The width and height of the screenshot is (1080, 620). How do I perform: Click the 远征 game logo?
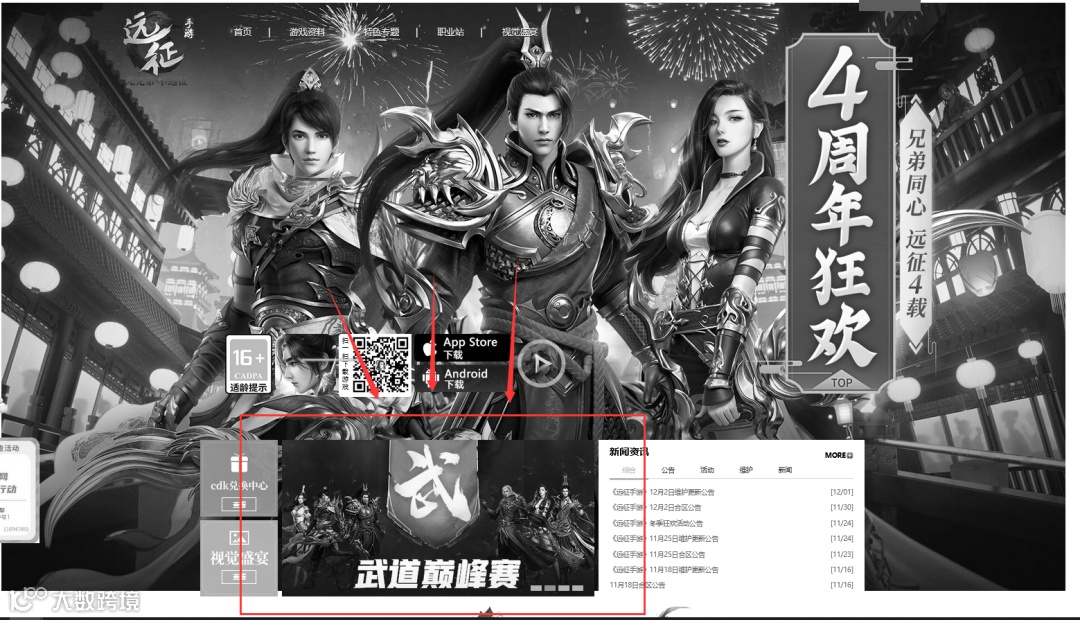pyautogui.click(x=157, y=45)
